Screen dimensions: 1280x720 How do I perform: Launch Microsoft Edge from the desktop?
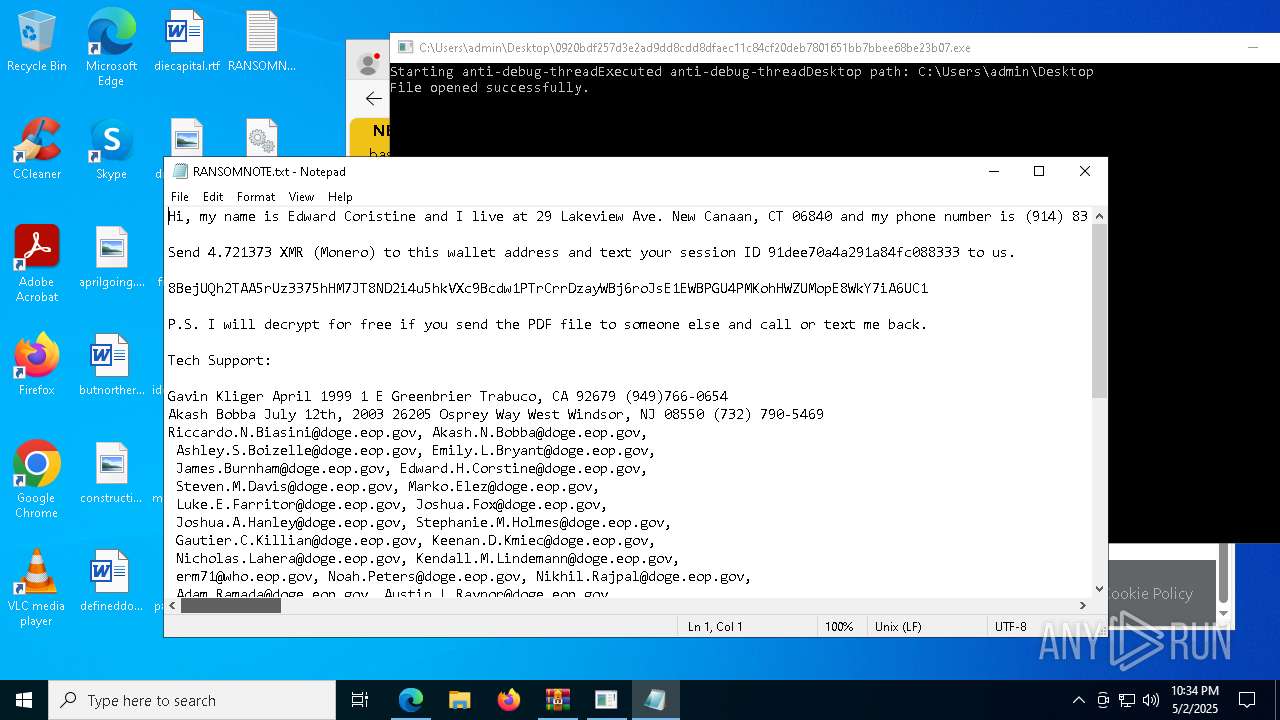[x=111, y=47]
